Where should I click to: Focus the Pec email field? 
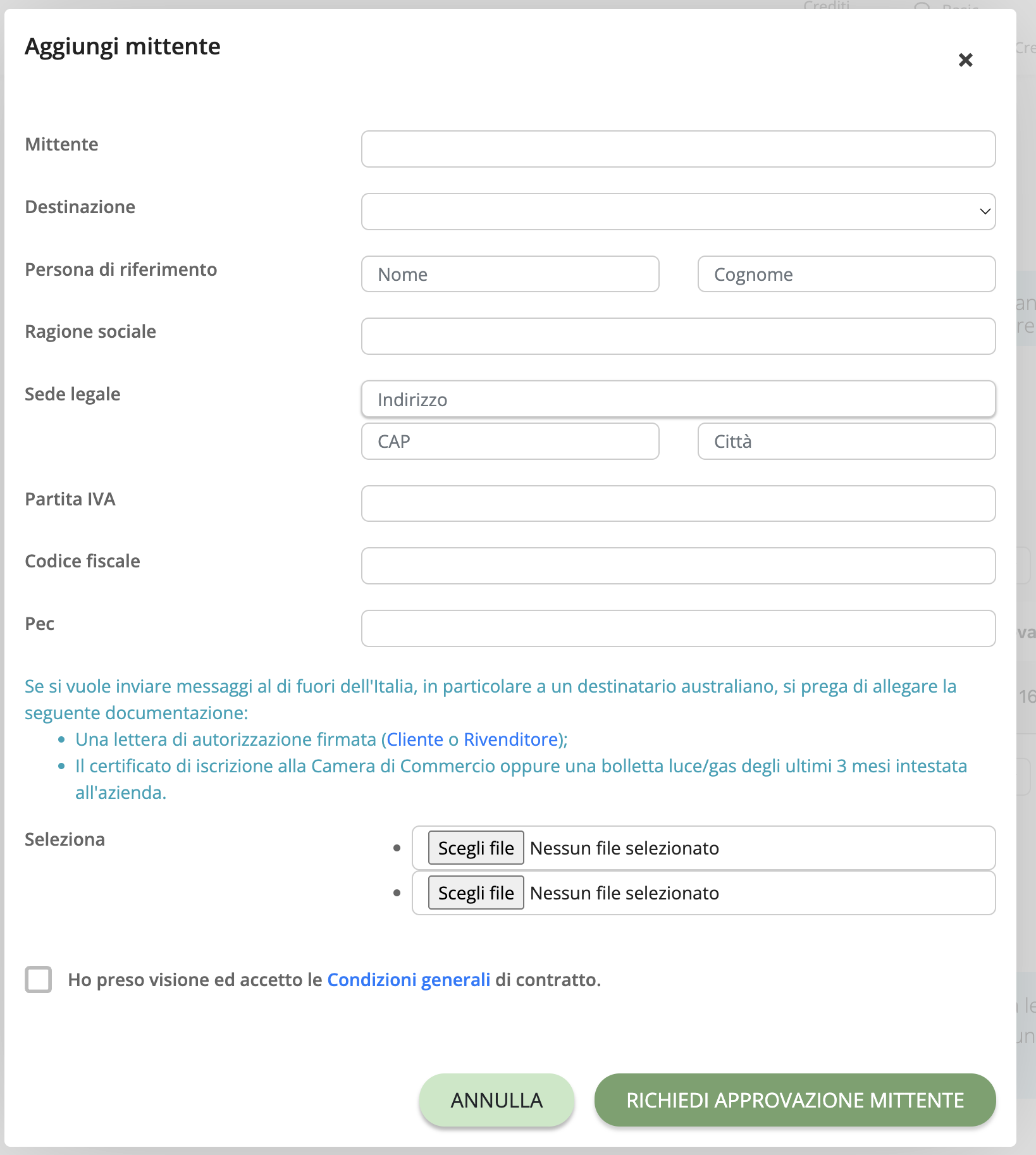tap(678, 628)
